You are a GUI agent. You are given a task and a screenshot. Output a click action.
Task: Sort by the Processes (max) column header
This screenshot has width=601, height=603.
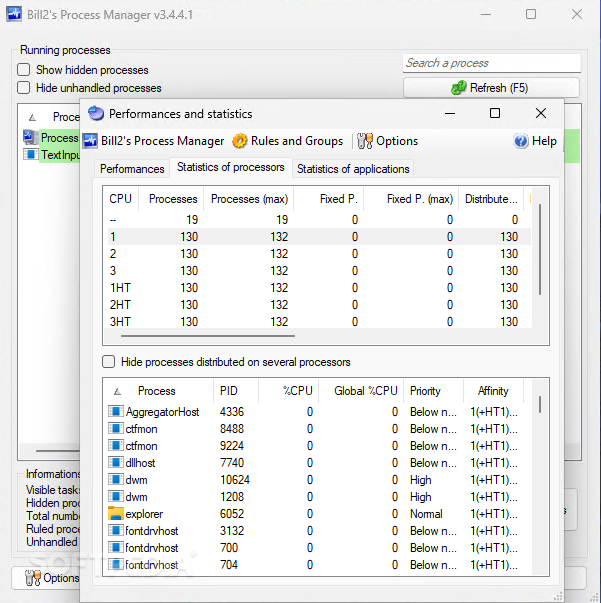(249, 199)
